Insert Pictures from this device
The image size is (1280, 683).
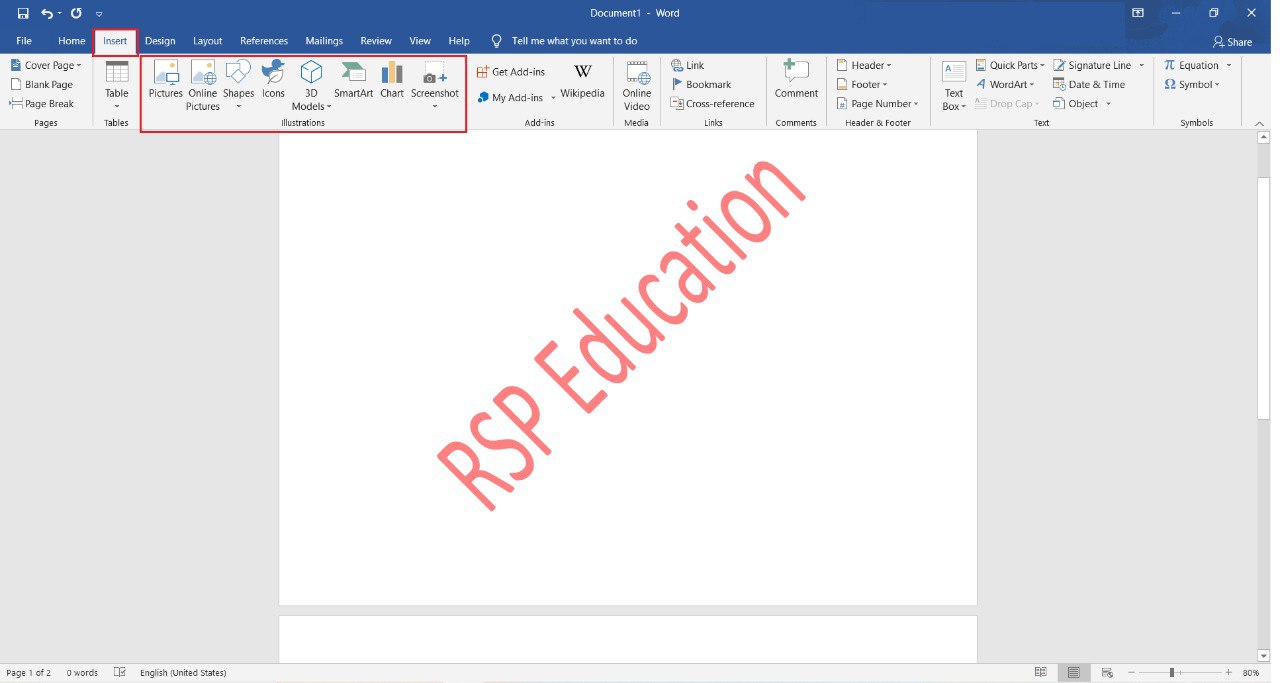point(166,80)
